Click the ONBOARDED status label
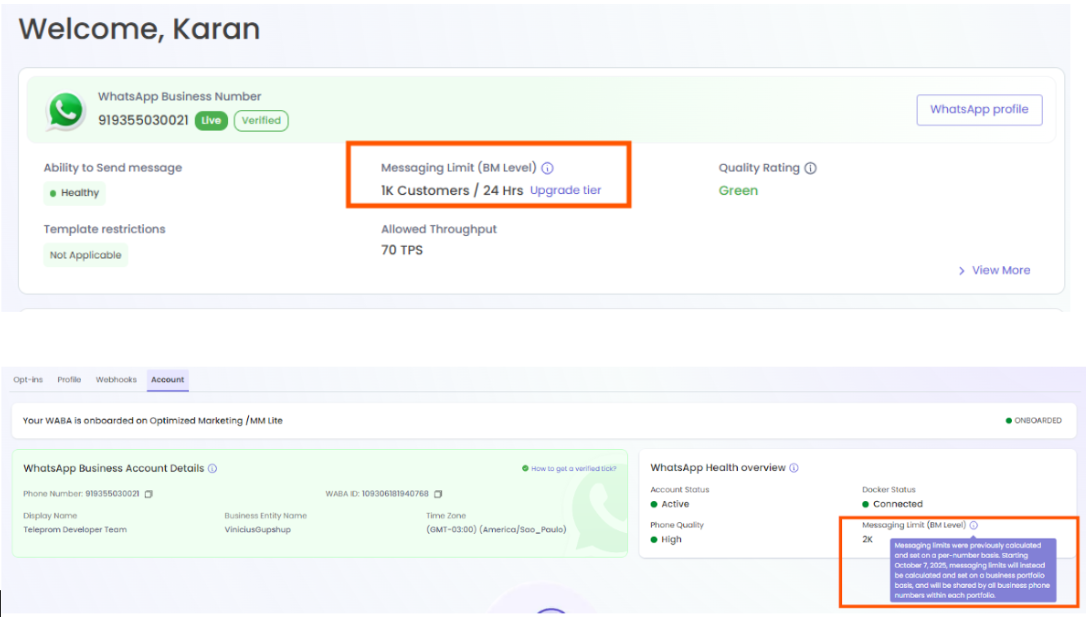 pyautogui.click(x=1033, y=420)
